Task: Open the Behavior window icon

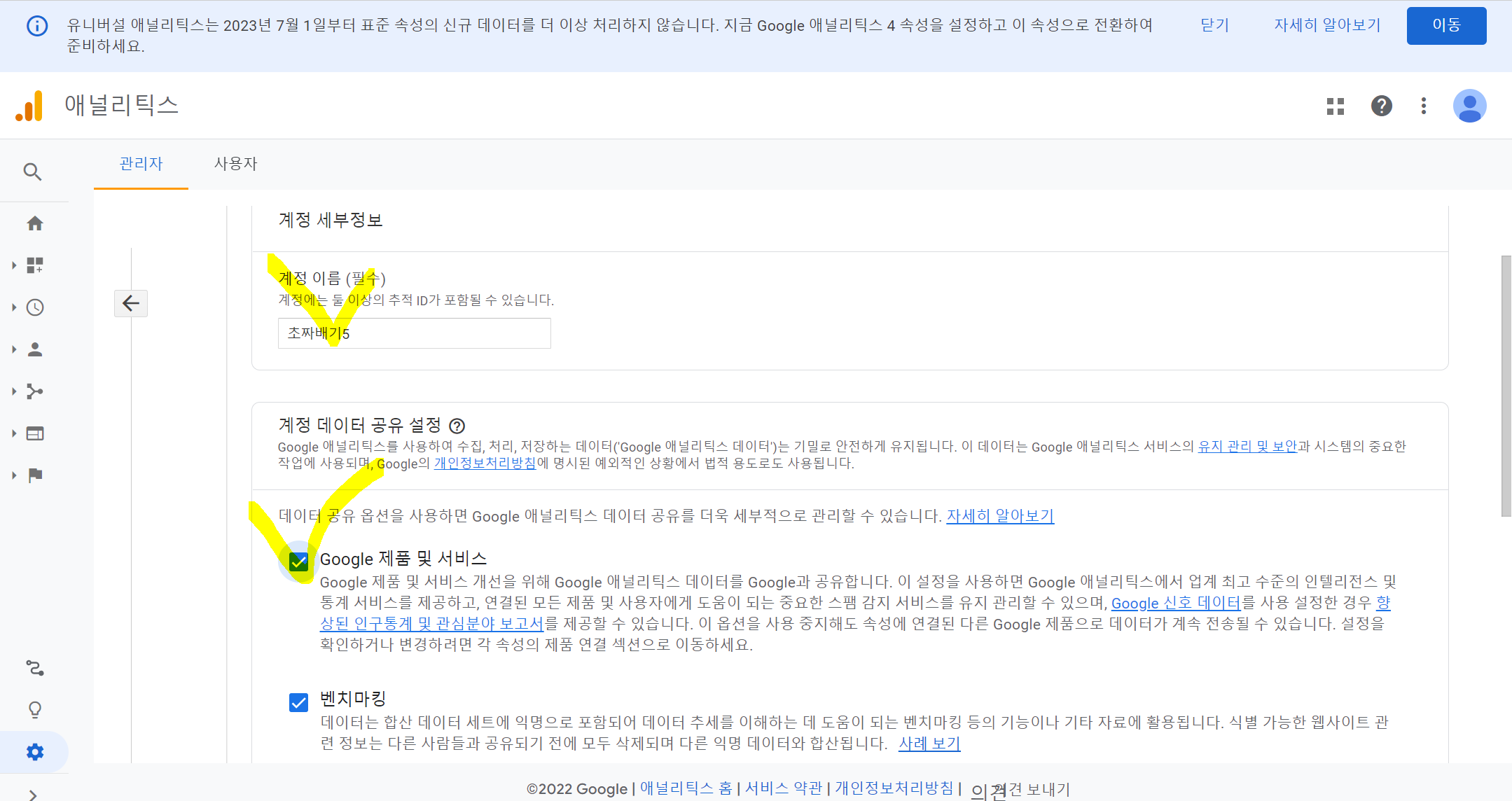Action: pyautogui.click(x=35, y=433)
